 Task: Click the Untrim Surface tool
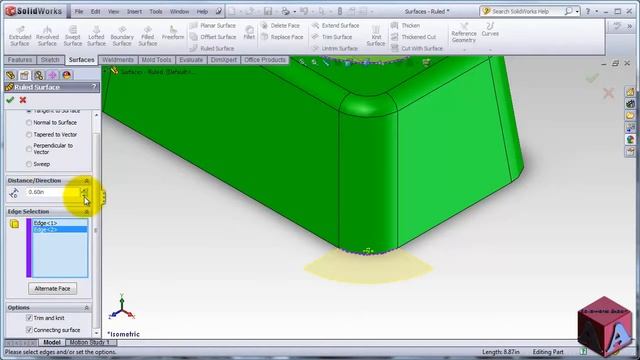click(335, 48)
